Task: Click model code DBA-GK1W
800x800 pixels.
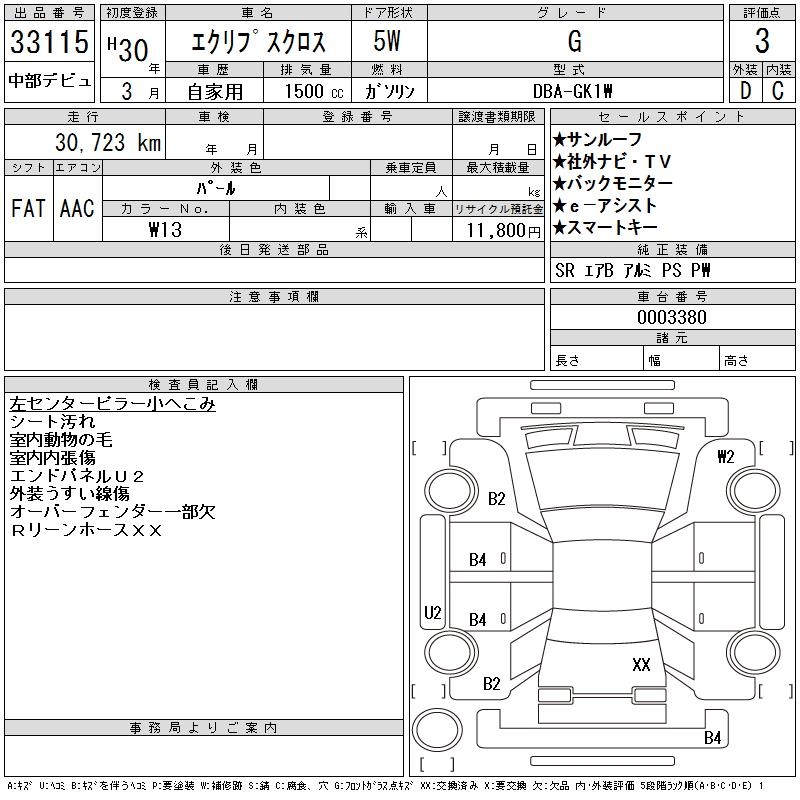Action: [572, 91]
